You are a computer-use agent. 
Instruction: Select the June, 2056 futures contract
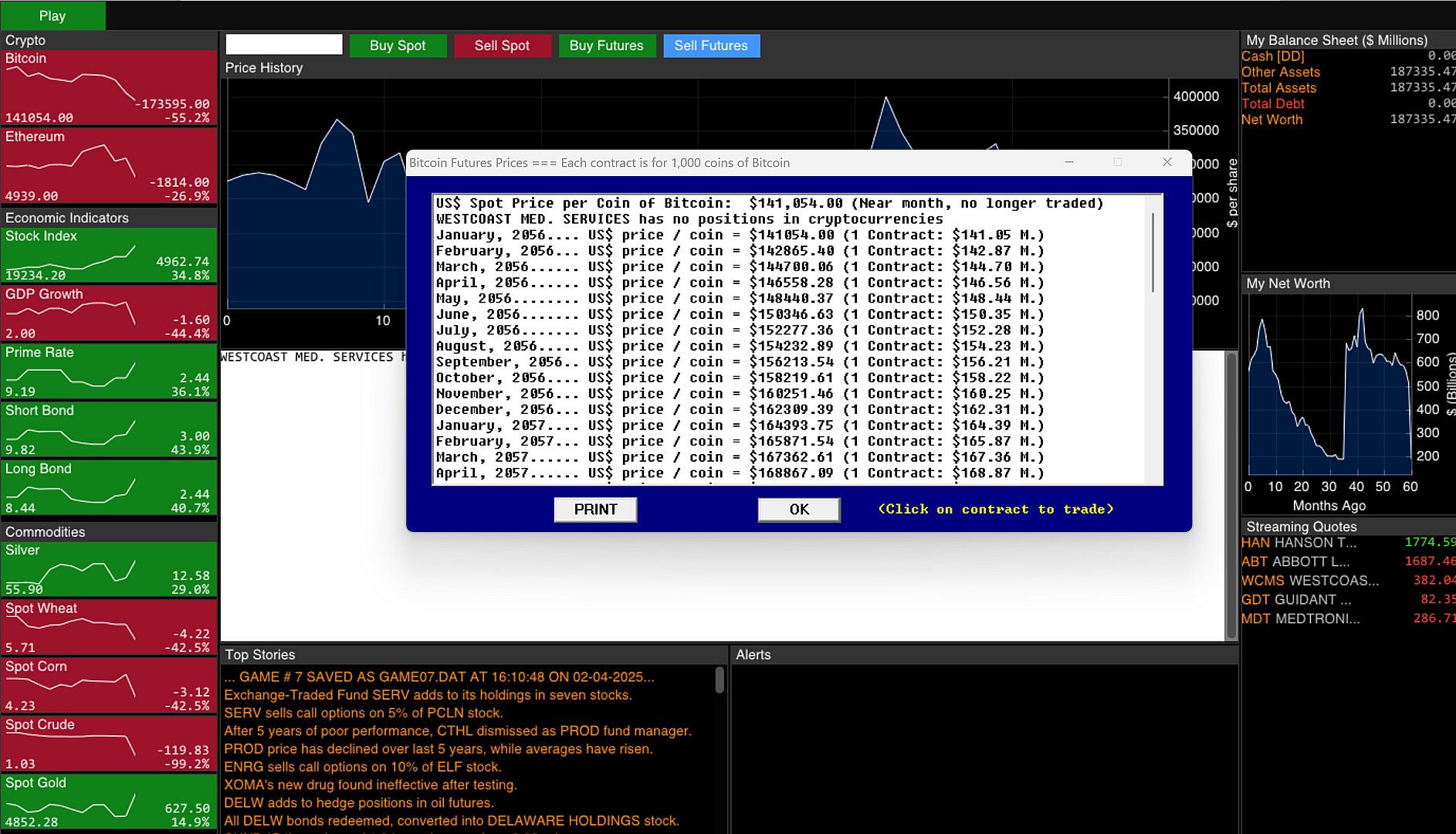click(740, 314)
